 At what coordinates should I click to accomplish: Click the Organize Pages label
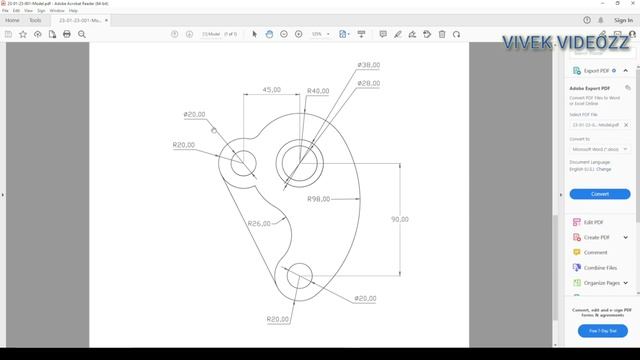pyautogui.click(x=602, y=283)
